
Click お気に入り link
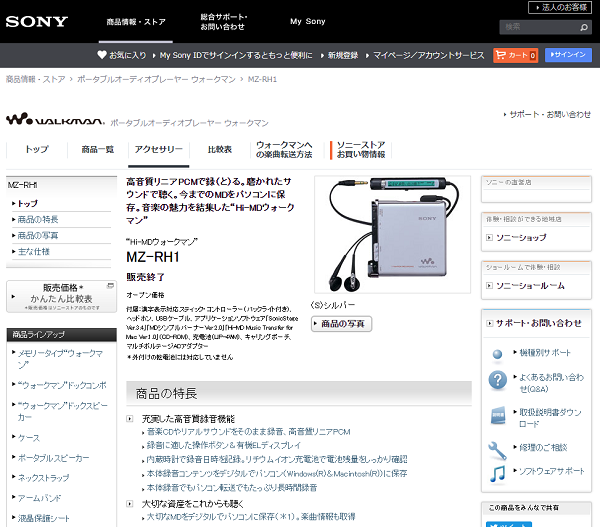[128, 55]
